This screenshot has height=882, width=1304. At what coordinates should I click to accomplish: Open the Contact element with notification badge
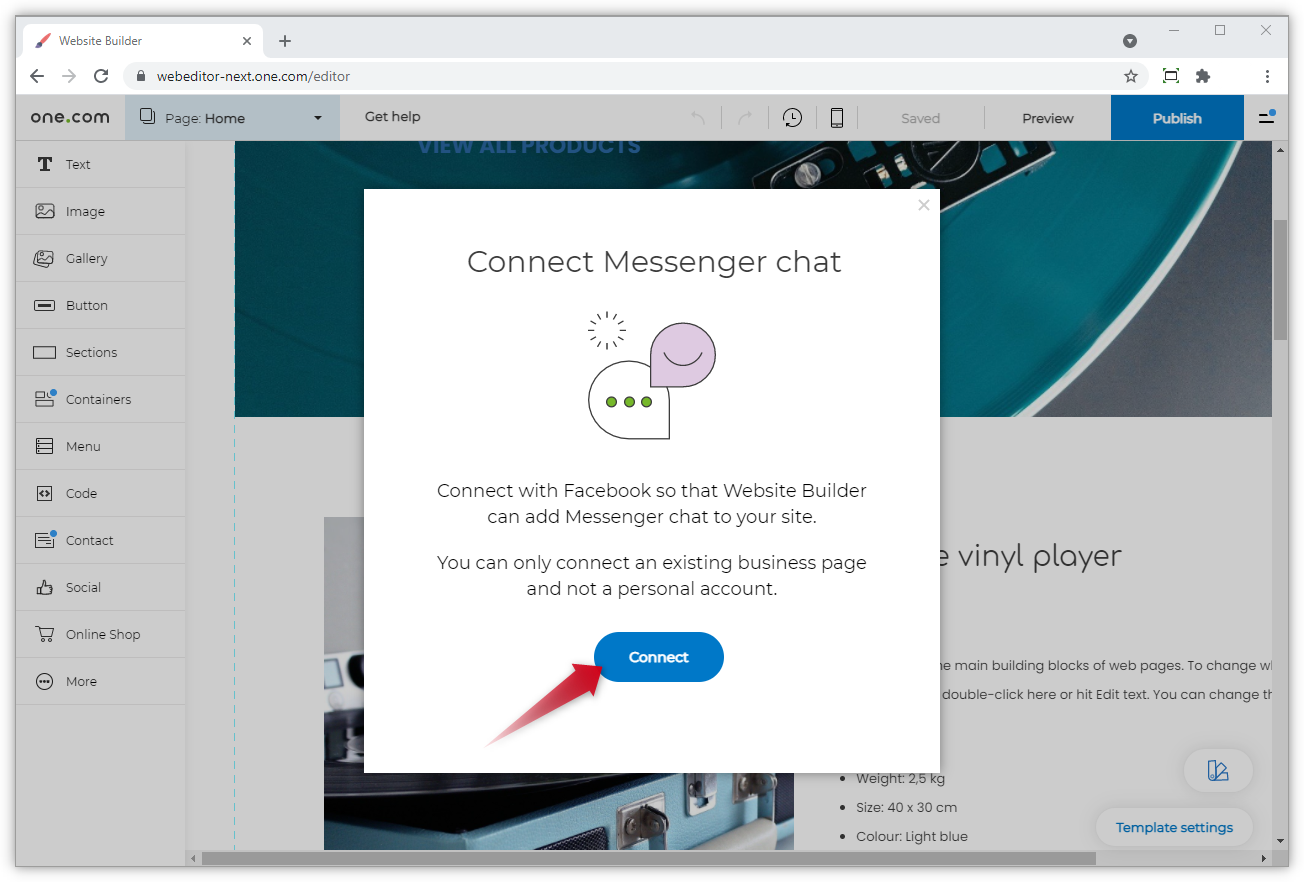tap(87, 540)
